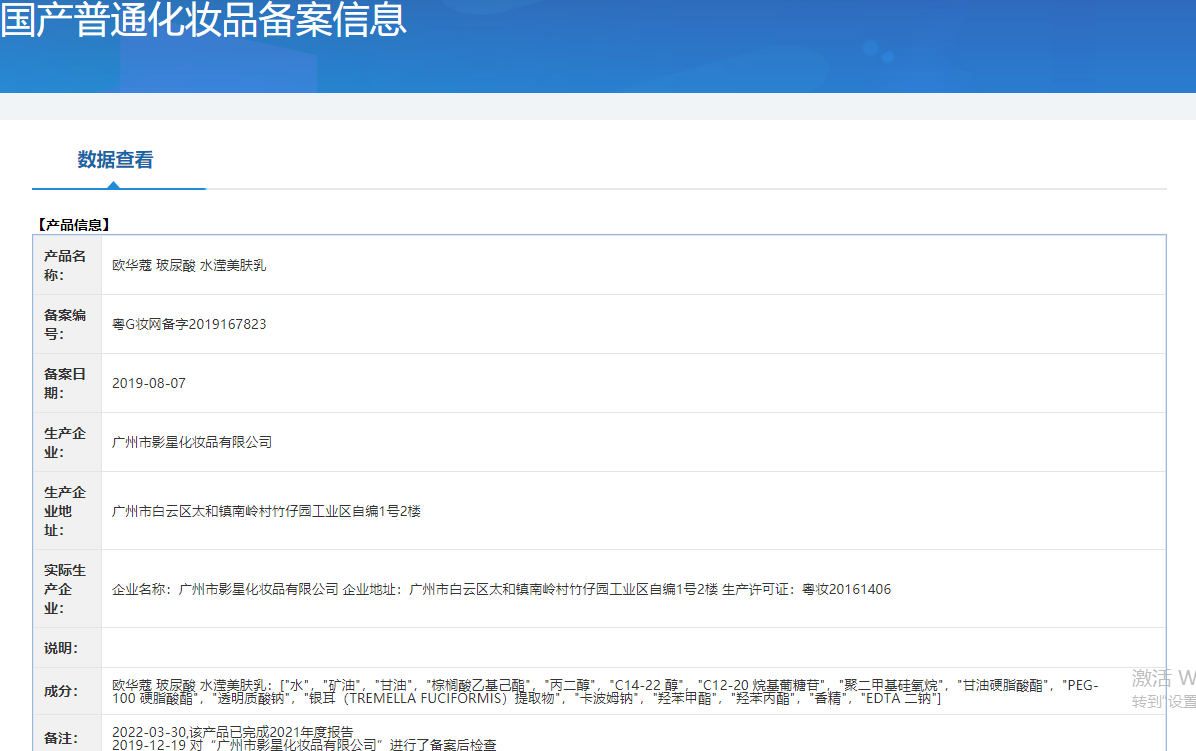Click the 备案日期 label cell
This screenshot has height=751, width=1196.
coord(67,384)
